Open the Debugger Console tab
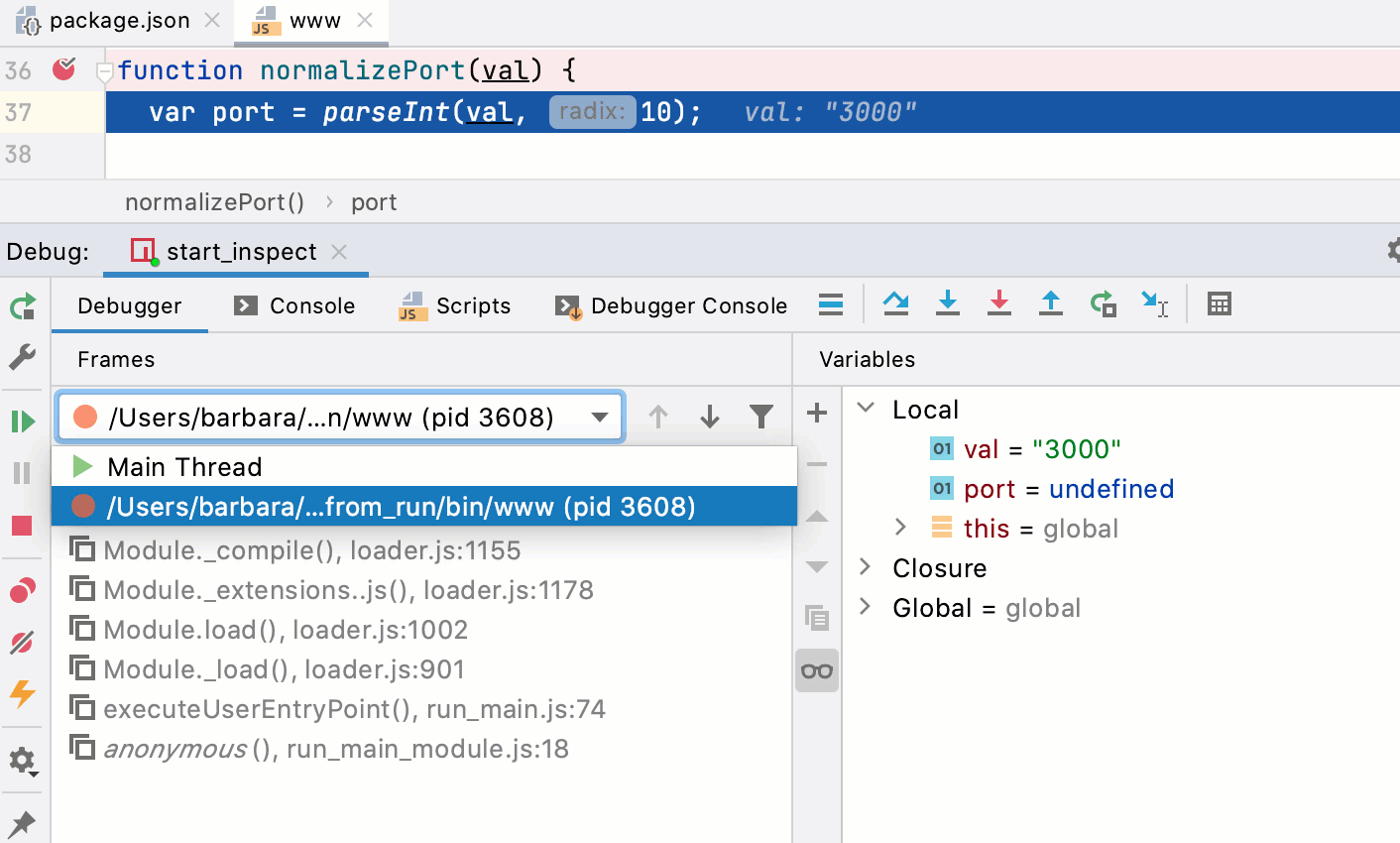The image size is (1400, 843). coord(671,305)
